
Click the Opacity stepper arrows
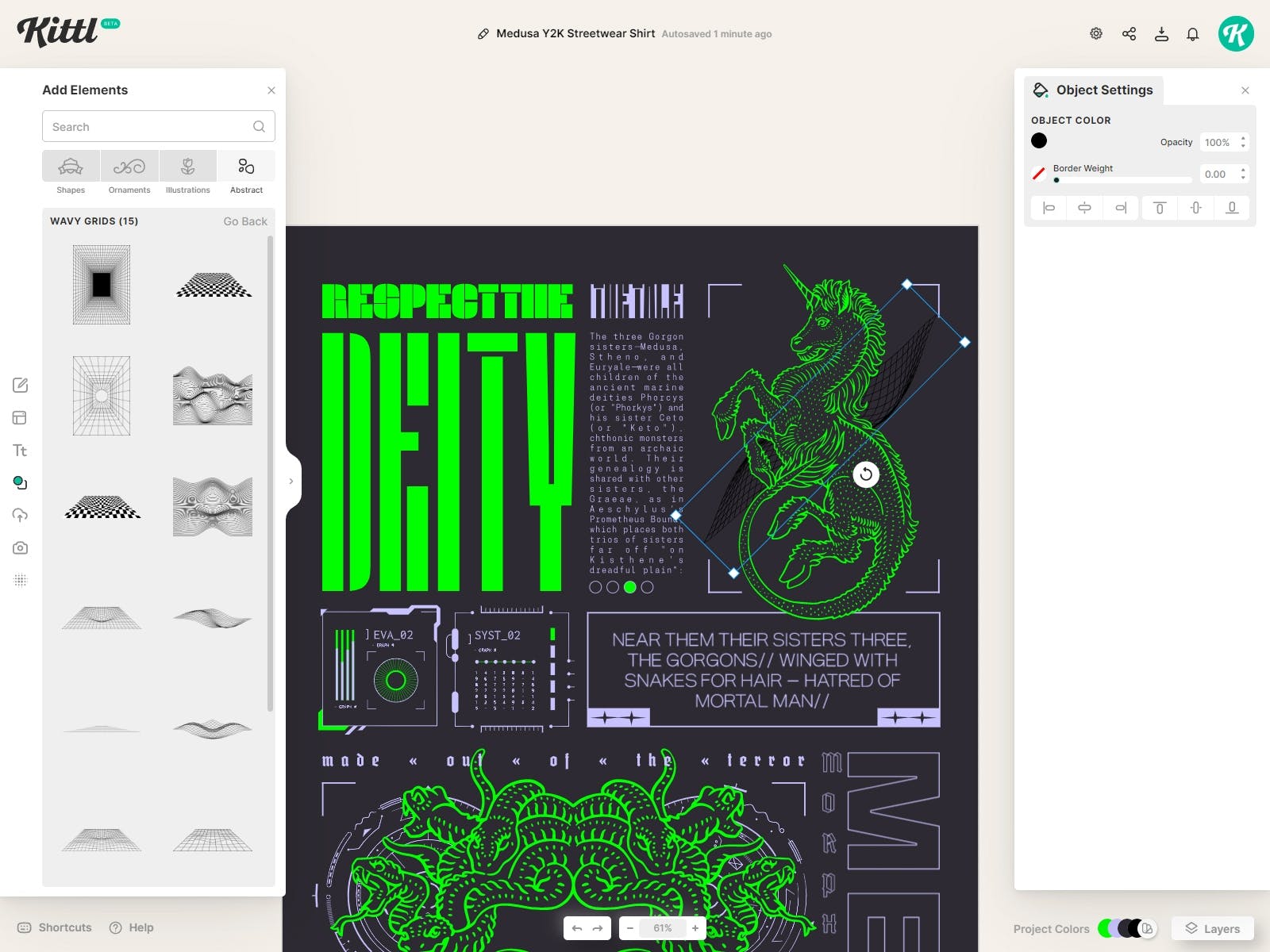1243,142
